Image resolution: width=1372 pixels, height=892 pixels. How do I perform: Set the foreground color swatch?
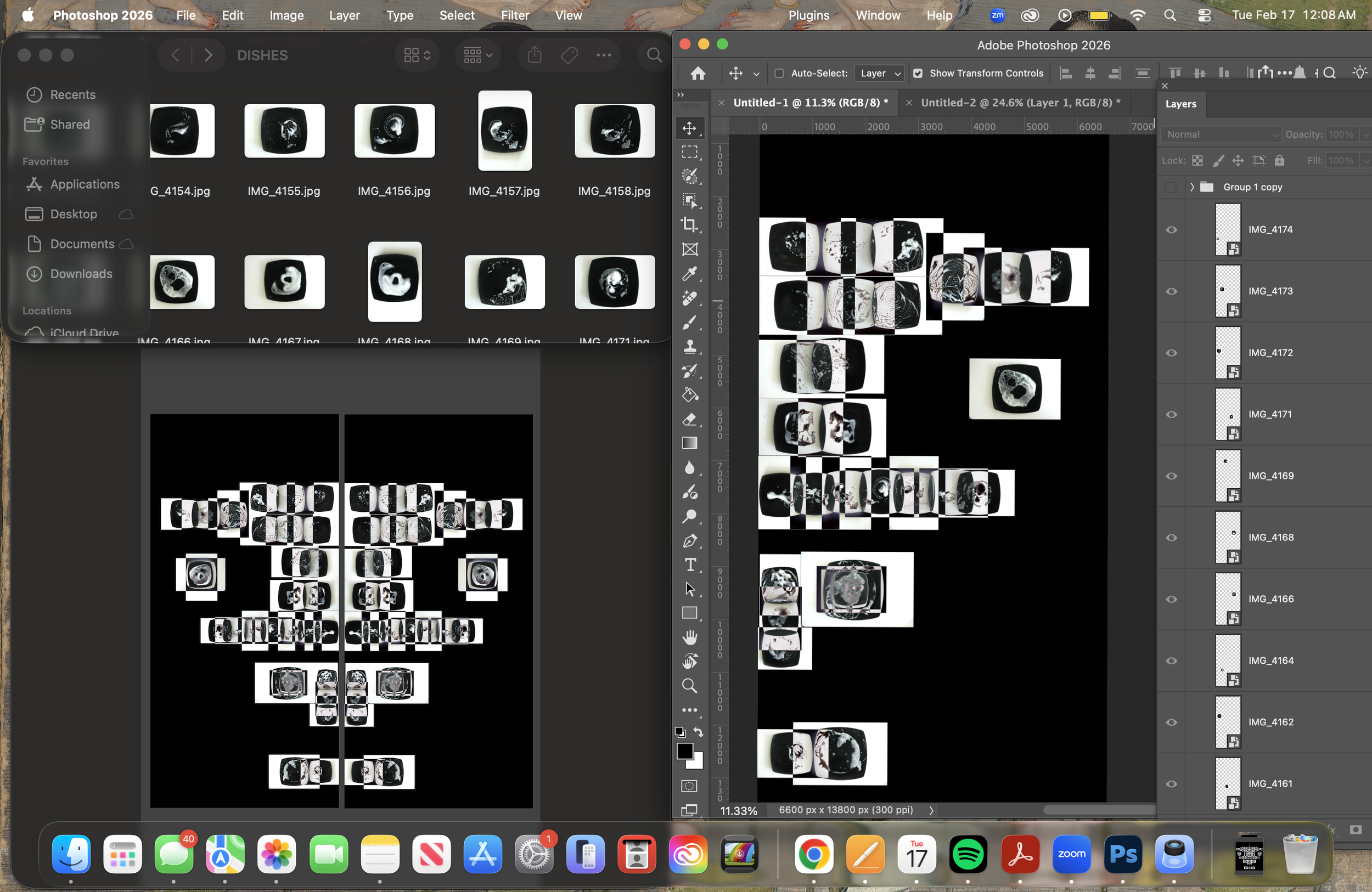click(684, 751)
